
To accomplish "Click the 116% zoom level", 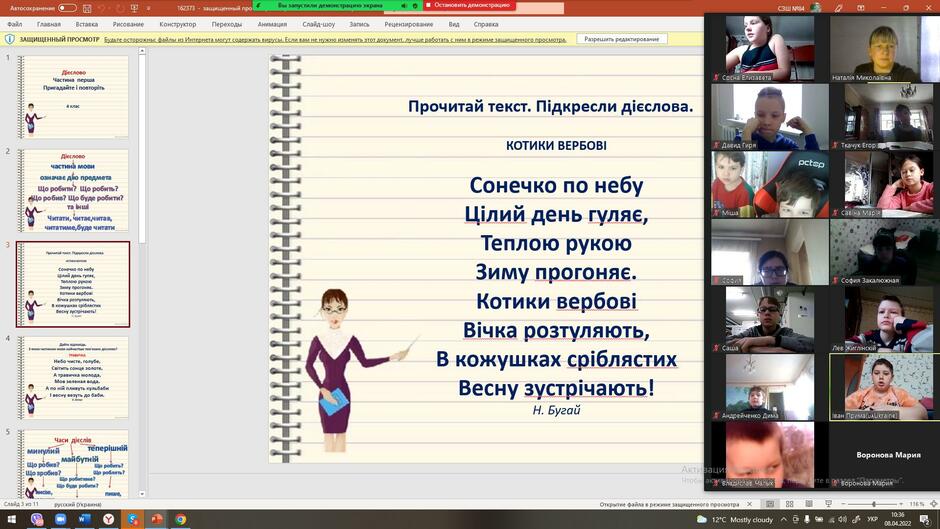I will (917, 504).
